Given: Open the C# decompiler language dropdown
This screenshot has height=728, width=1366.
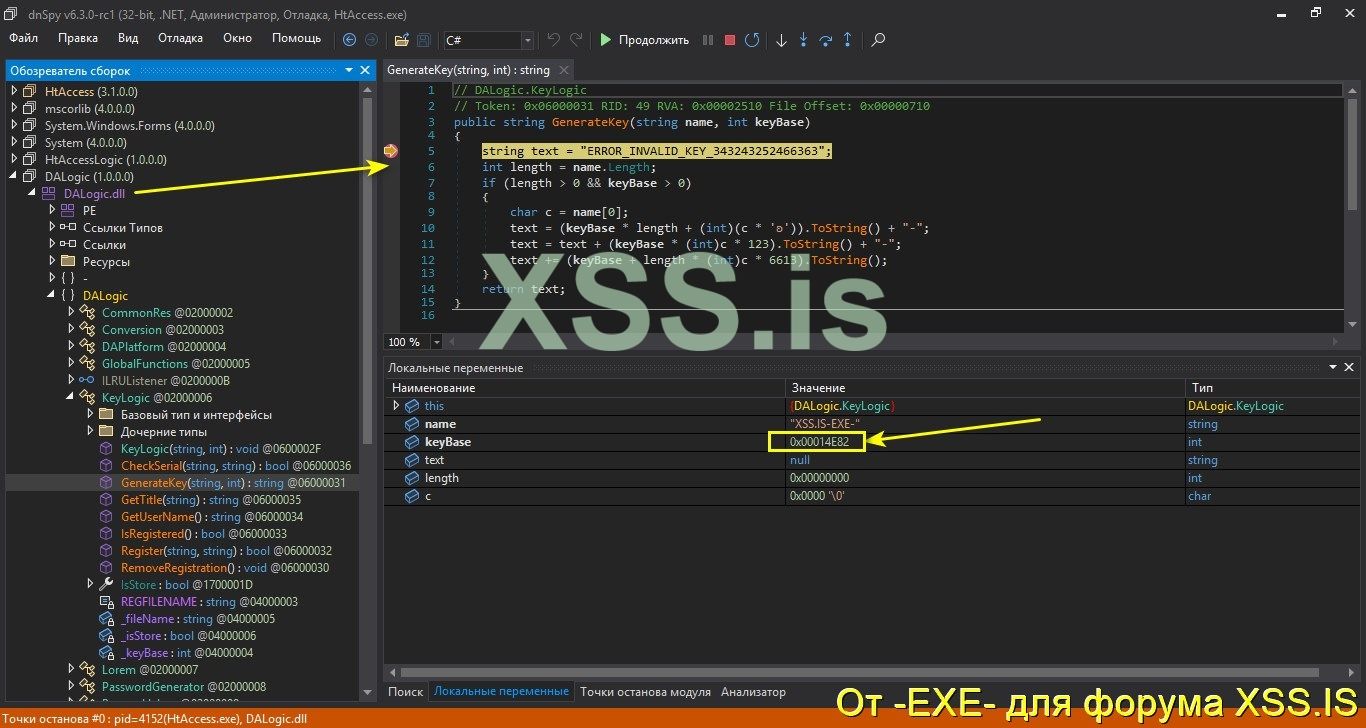Looking at the screenshot, I should [529, 40].
